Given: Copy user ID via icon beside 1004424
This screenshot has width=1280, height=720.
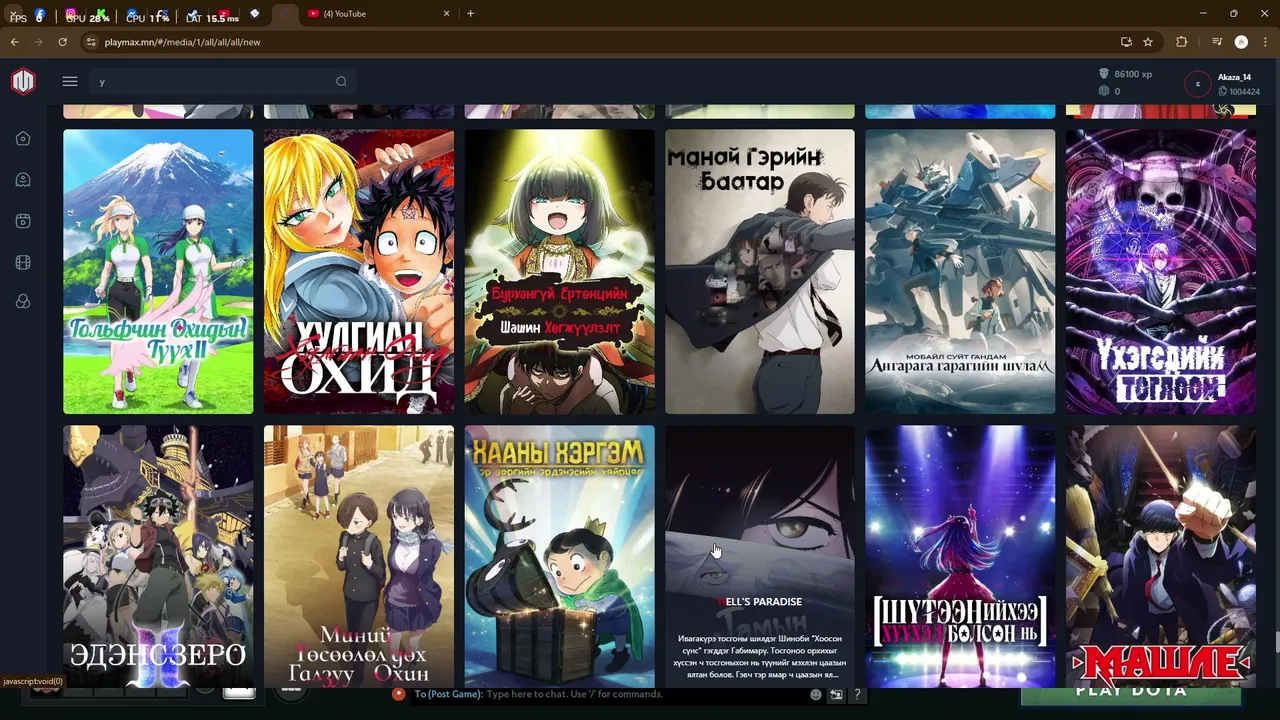Looking at the screenshot, I should 1222,92.
